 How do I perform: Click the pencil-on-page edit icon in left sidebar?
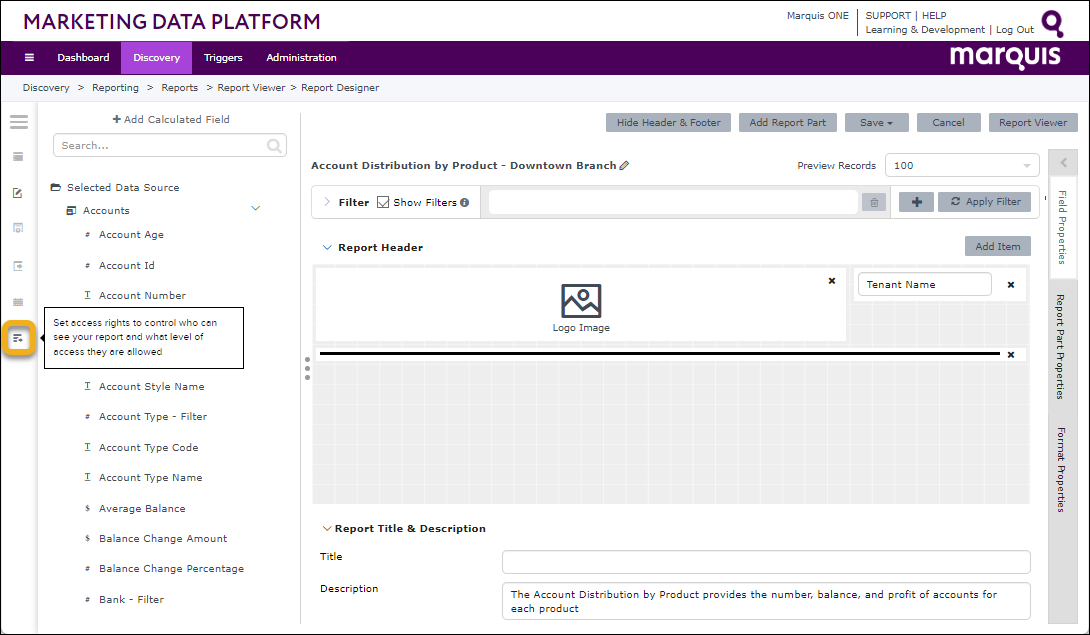[18, 193]
